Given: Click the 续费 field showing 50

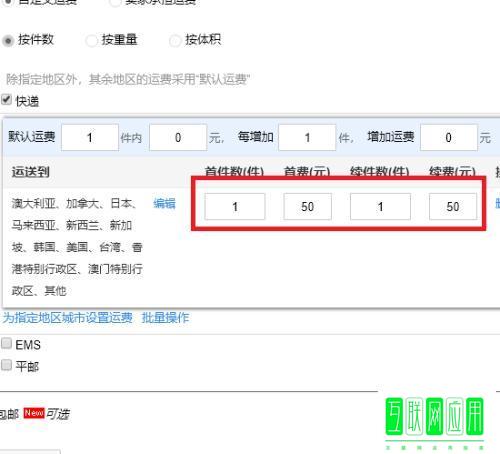Looking at the screenshot, I should (x=453, y=207).
